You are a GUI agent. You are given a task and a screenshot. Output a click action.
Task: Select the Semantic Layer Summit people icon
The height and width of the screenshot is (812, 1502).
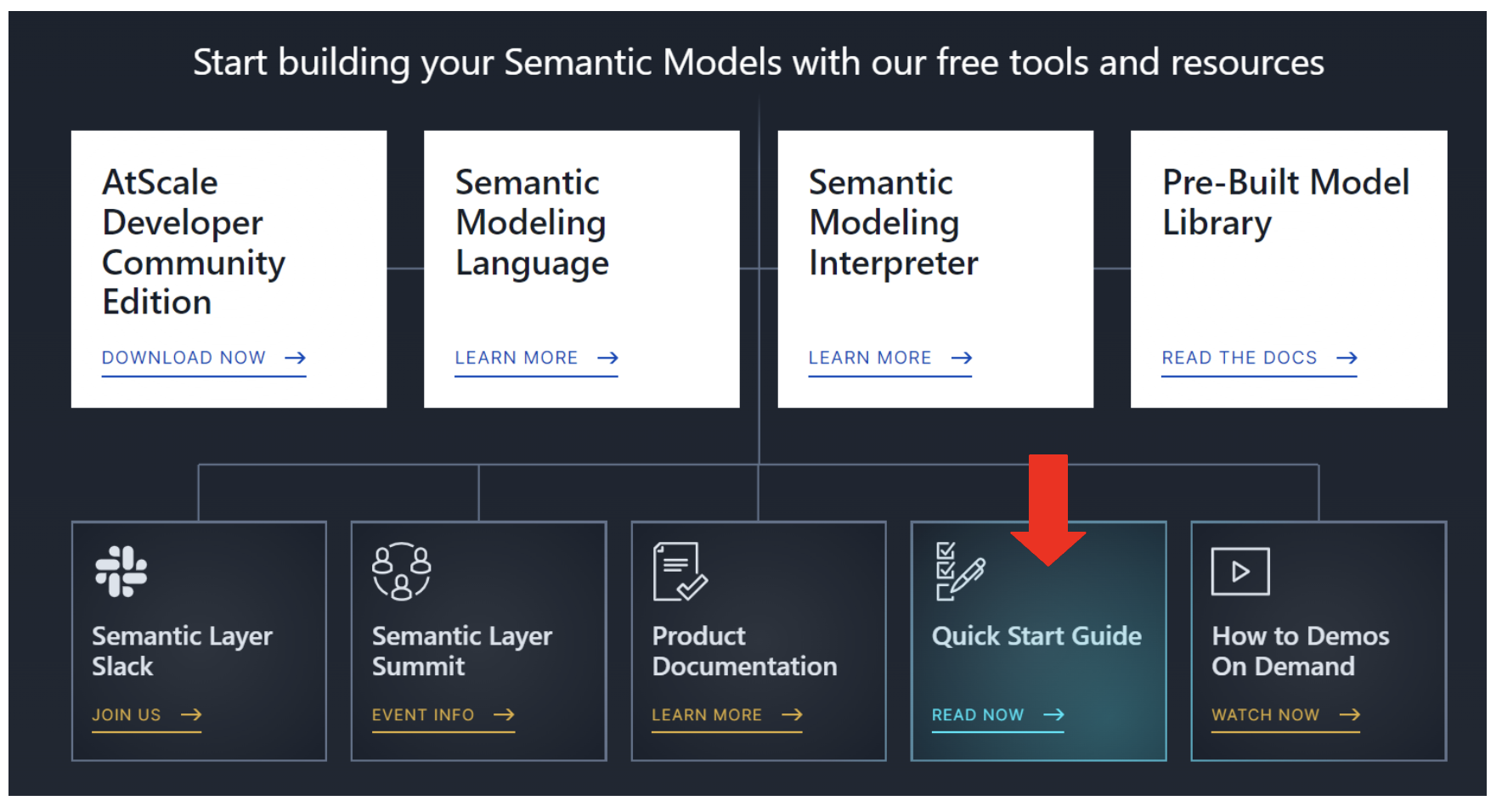(402, 571)
